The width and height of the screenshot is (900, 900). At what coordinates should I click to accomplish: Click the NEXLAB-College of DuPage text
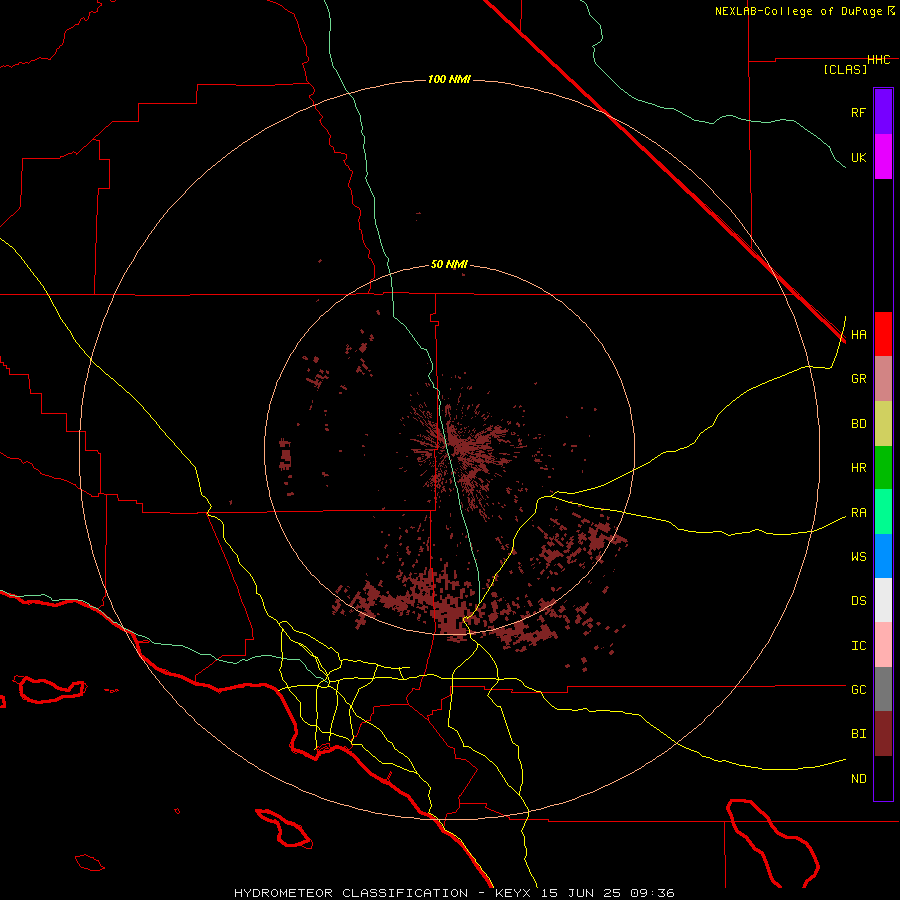pos(798,11)
